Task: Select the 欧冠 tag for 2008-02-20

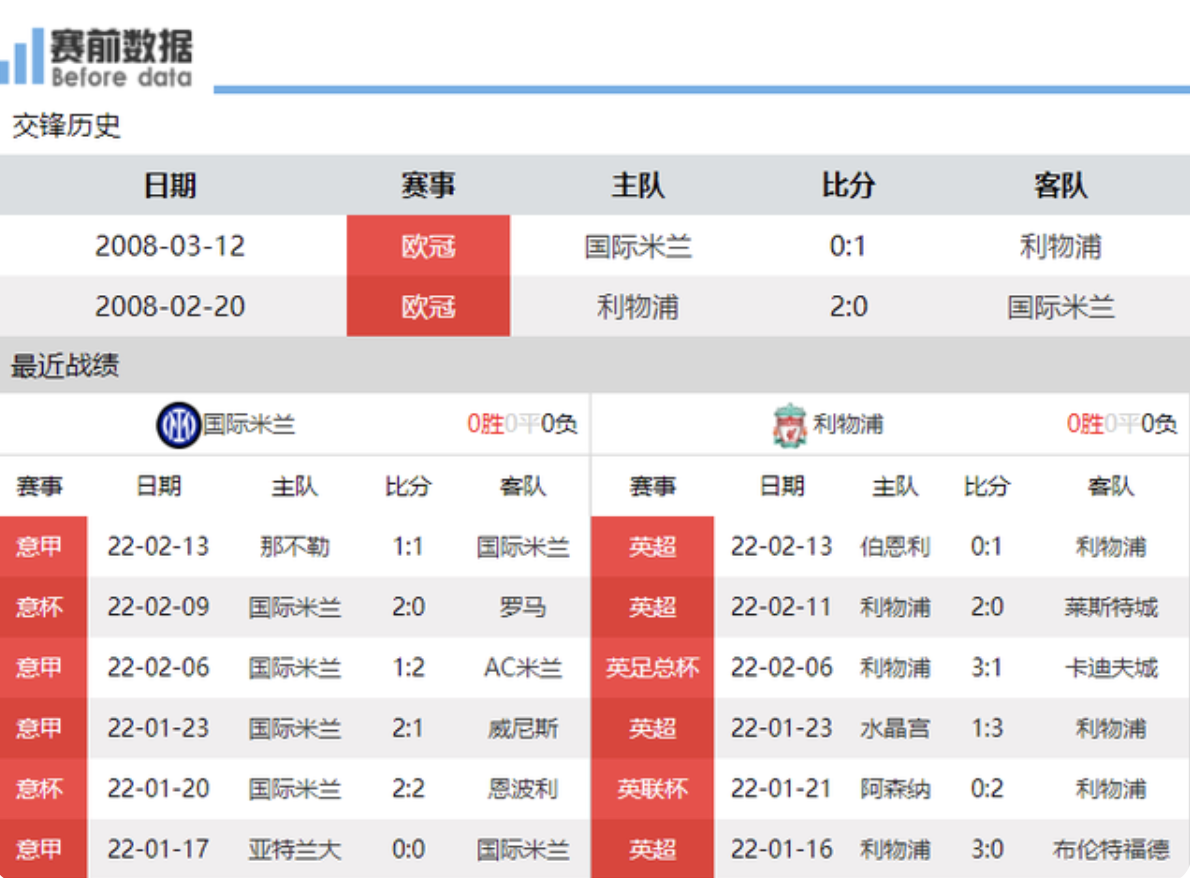Action: (x=428, y=307)
